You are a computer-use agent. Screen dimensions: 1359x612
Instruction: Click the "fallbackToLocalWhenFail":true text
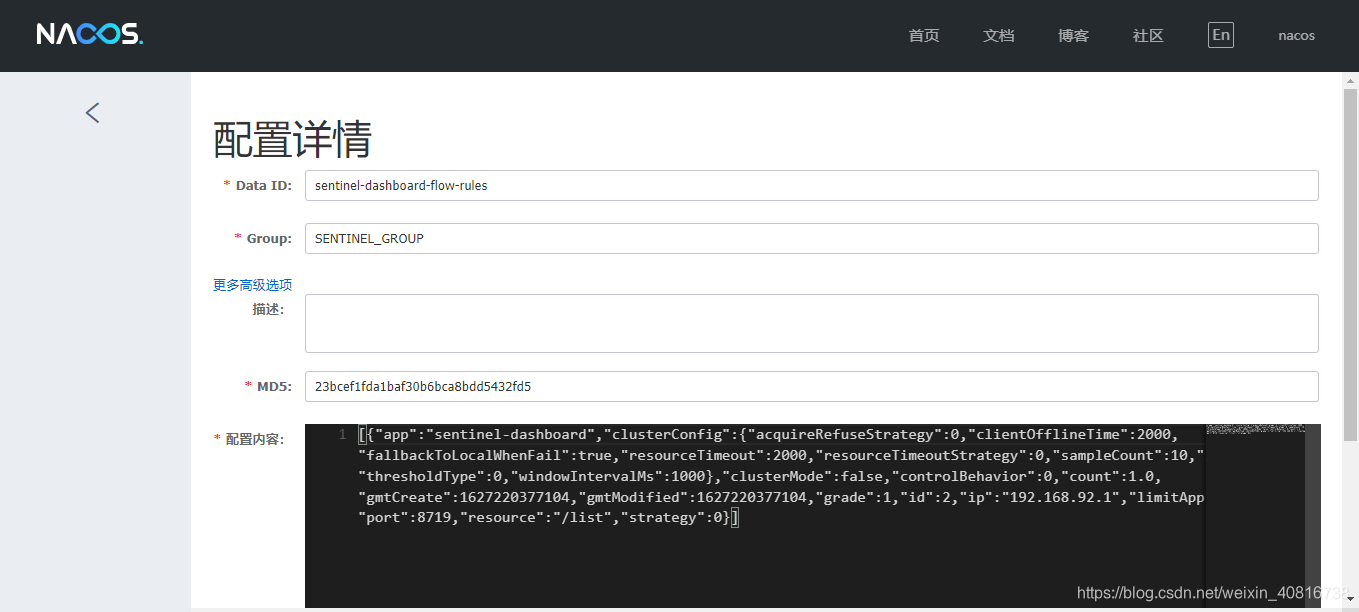(484, 455)
